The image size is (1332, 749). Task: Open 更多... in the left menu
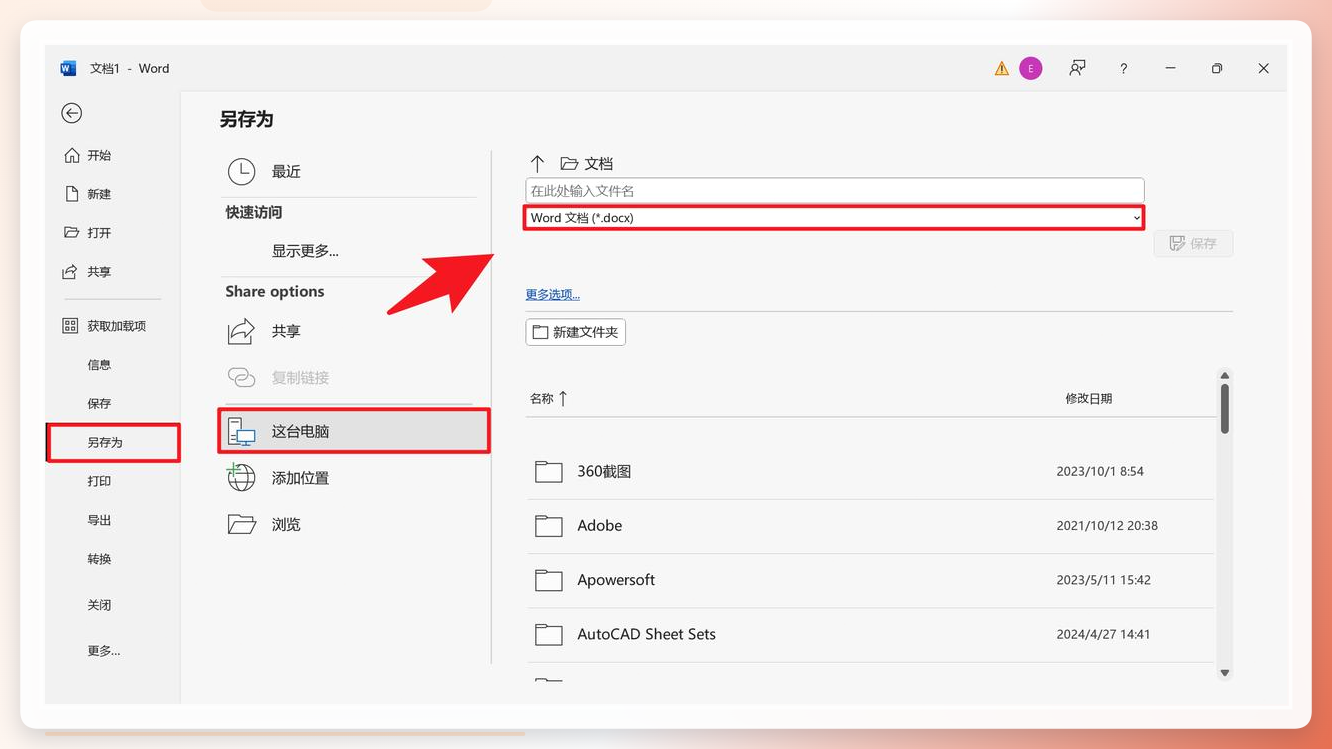tap(103, 651)
